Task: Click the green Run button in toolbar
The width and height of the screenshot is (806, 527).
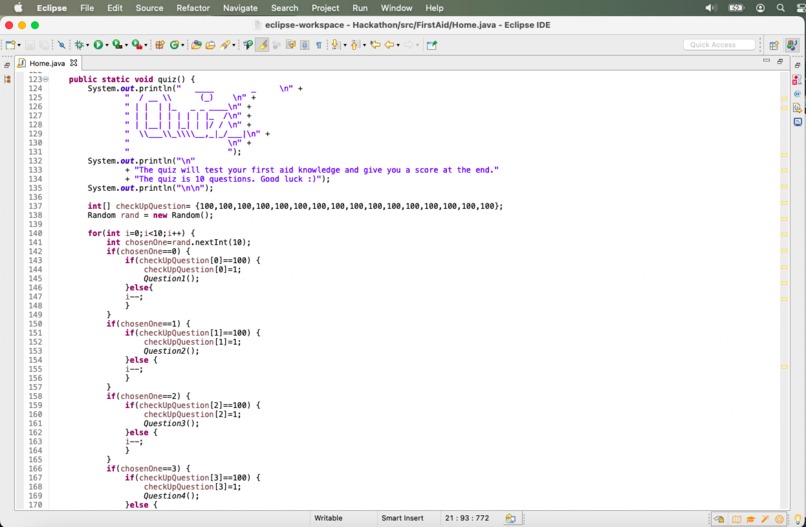Action: (98, 45)
